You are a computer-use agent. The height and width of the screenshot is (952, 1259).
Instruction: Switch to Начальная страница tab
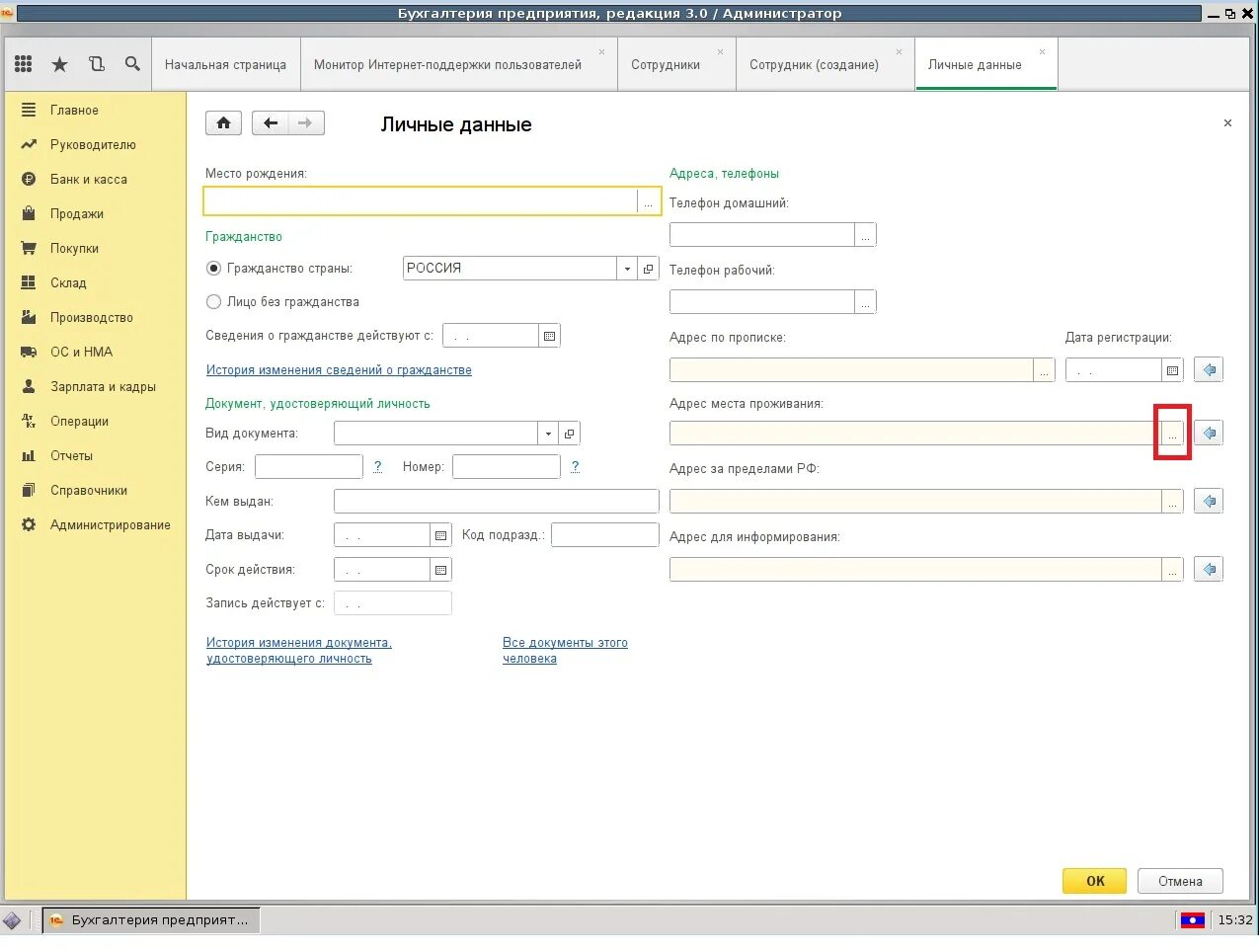[225, 64]
